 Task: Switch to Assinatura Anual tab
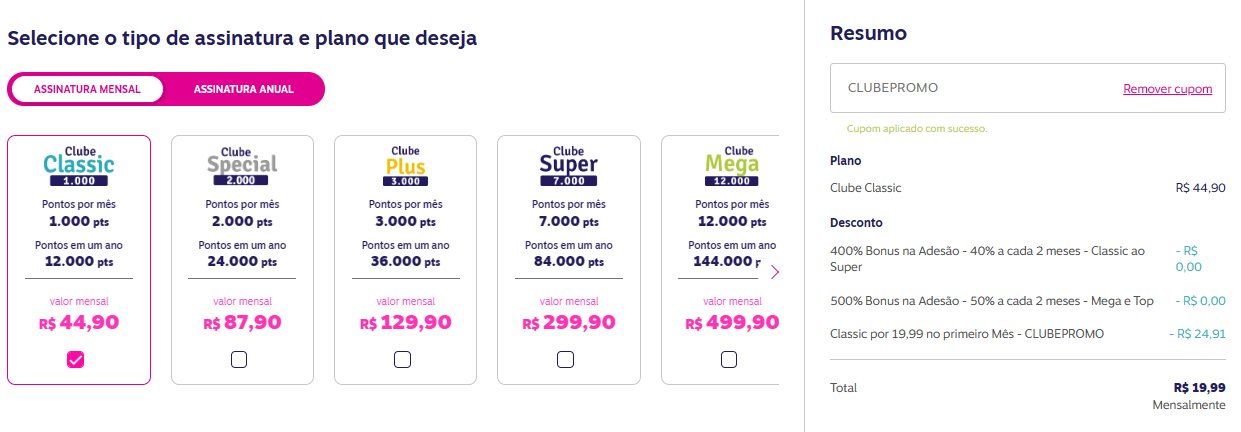pyautogui.click(x=243, y=89)
